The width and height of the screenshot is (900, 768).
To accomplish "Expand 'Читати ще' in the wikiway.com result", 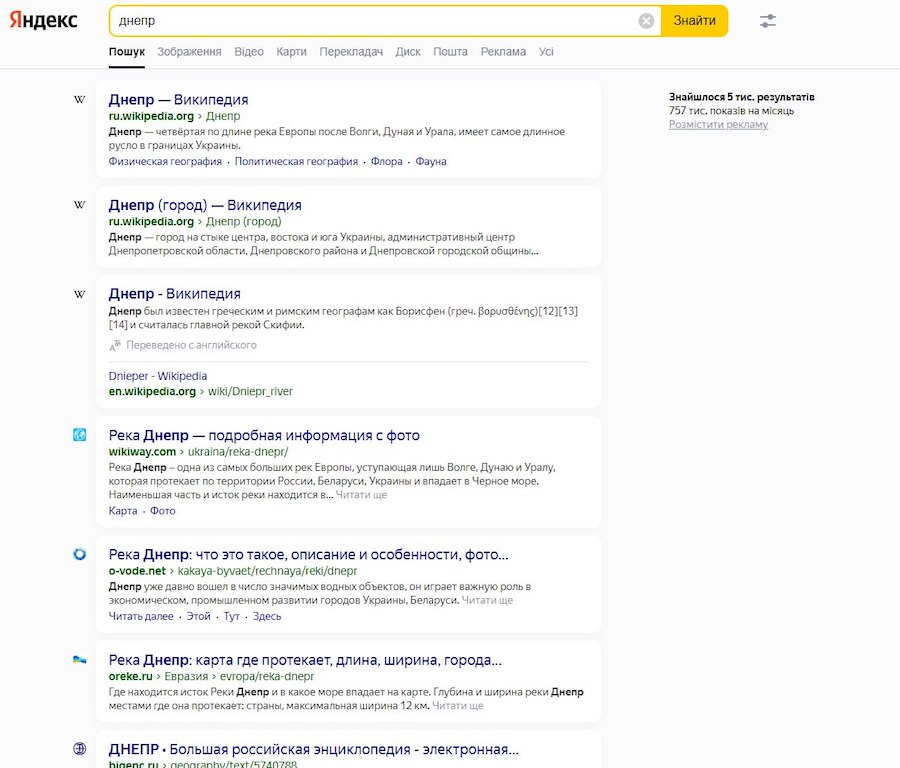I will point(361,495).
